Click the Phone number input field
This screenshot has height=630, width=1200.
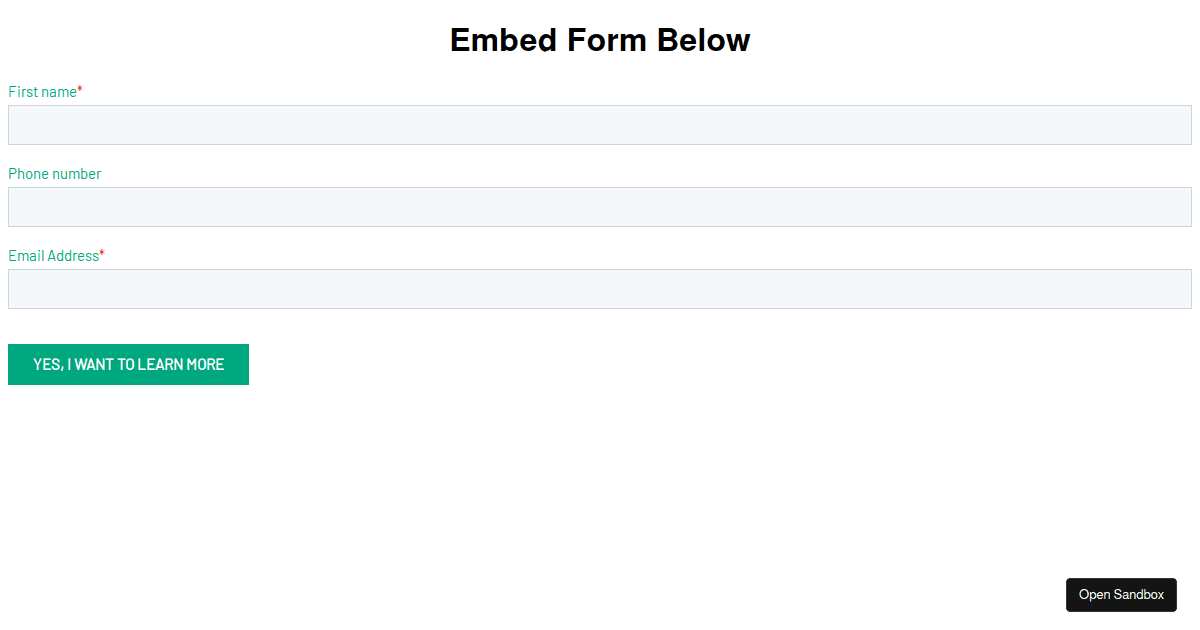600,206
